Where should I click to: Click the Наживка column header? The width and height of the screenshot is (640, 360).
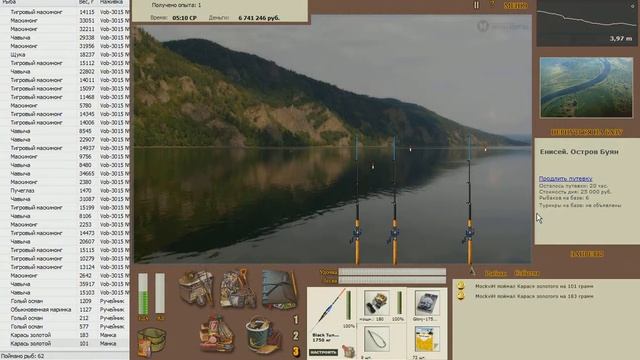coord(111,2)
